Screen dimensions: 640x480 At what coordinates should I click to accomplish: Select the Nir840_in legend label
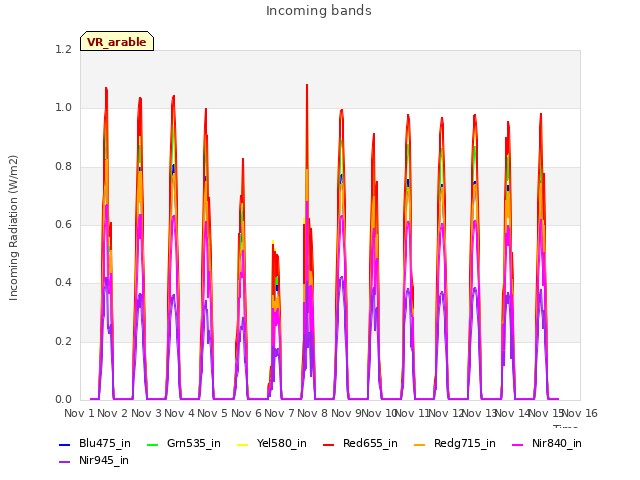tap(557, 443)
